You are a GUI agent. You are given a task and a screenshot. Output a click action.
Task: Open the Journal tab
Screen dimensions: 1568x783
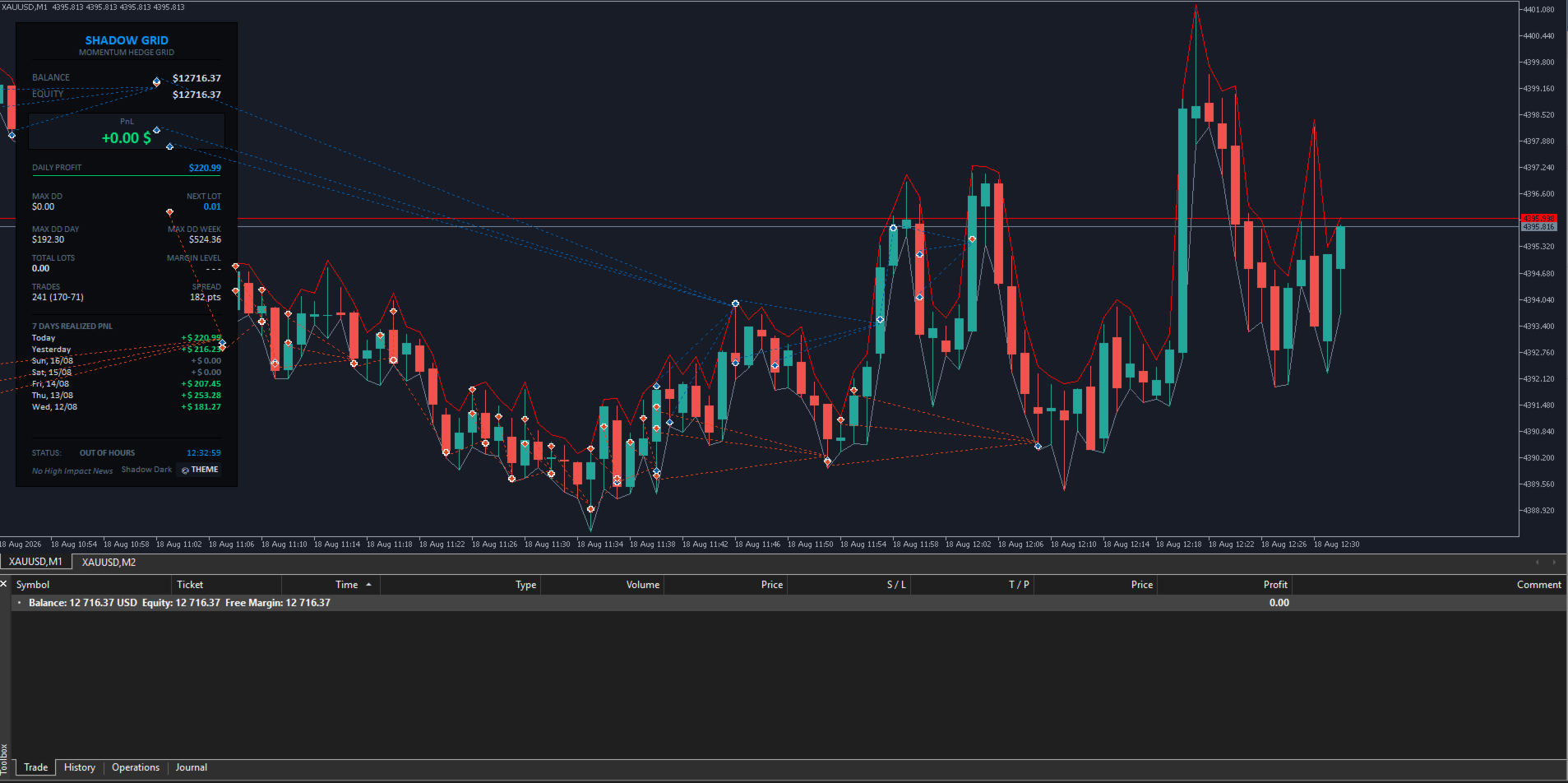click(192, 767)
